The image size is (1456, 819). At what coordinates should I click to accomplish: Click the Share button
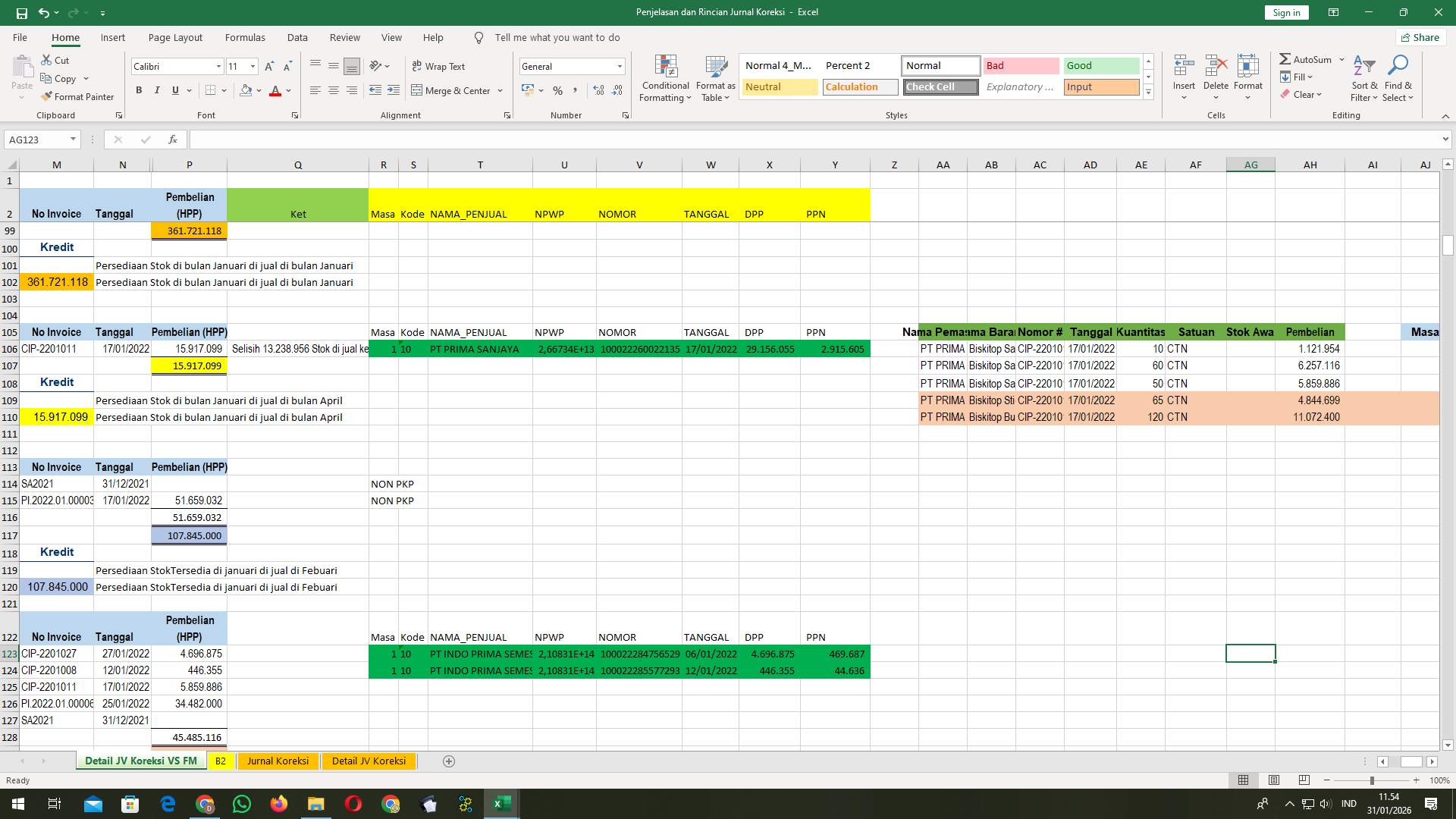coord(1420,37)
